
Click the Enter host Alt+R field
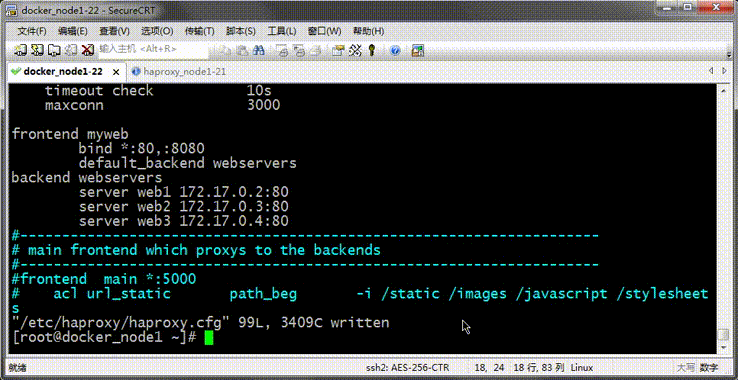tap(152, 49)
